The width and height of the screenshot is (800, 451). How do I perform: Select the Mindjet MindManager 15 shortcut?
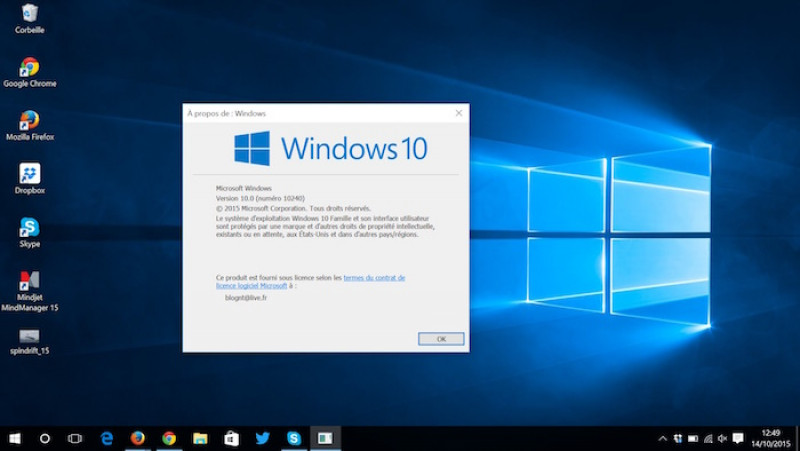pyautogui.click(x=30, y=291)
